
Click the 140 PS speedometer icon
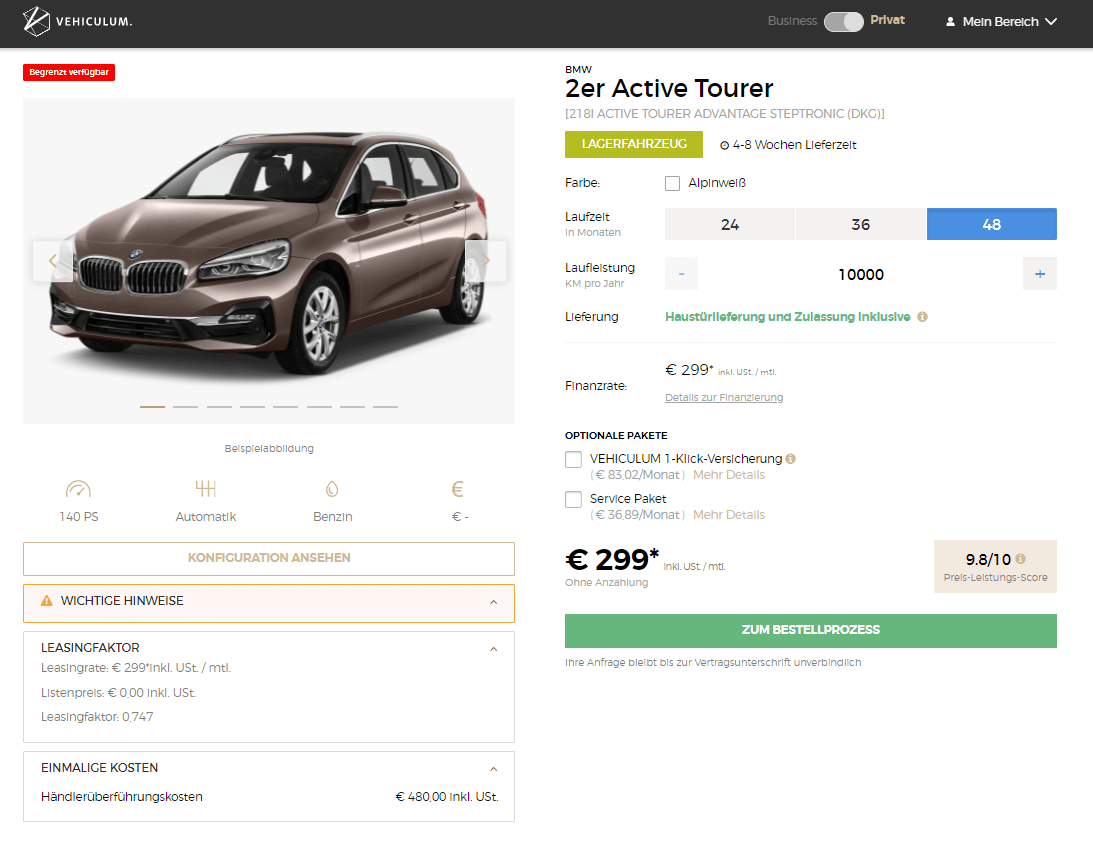pos(78,489)
